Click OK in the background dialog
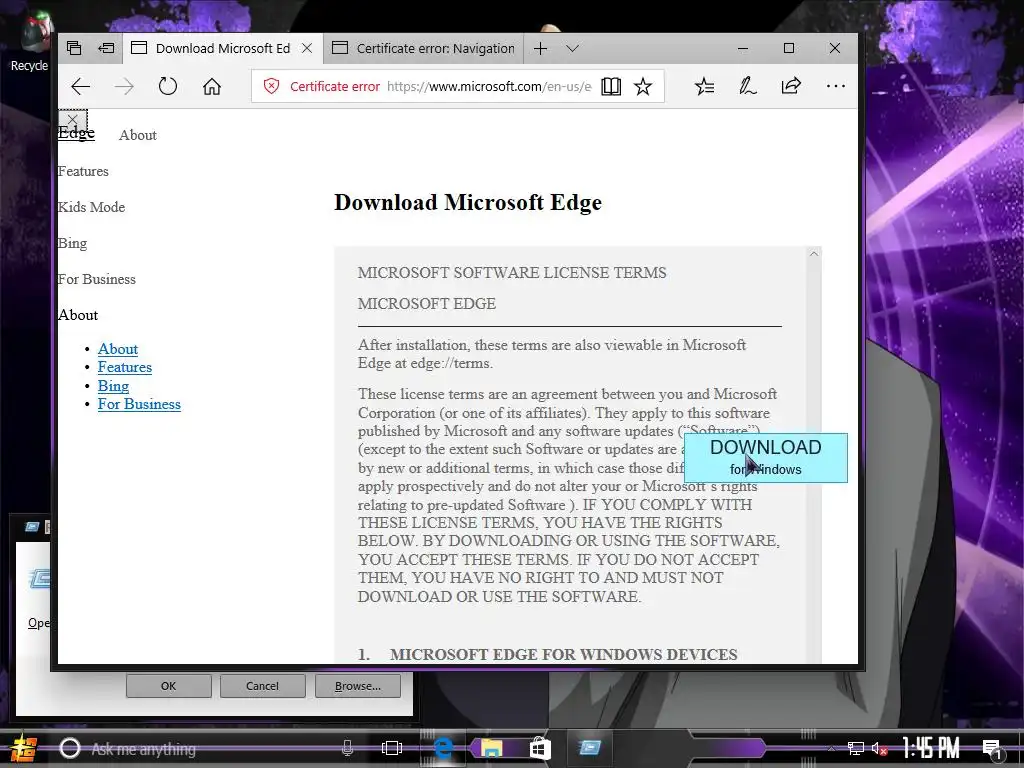 pos(168,686)
